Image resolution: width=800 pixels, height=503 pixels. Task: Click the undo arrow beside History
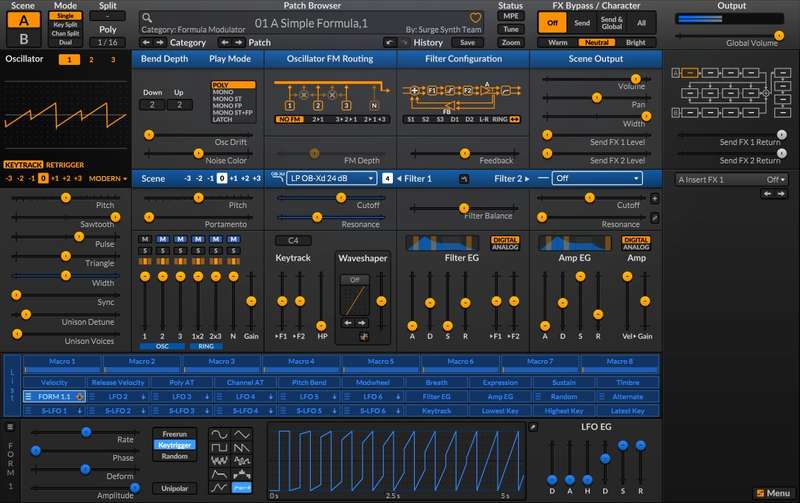(x=390, y=43)
